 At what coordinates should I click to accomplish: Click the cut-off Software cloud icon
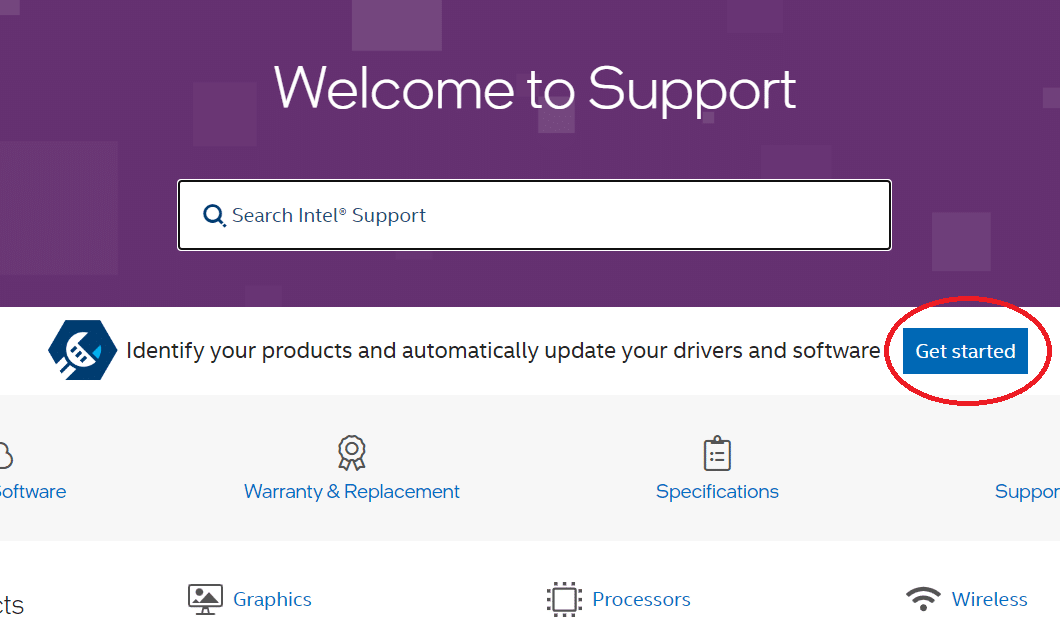pos(5,456)
